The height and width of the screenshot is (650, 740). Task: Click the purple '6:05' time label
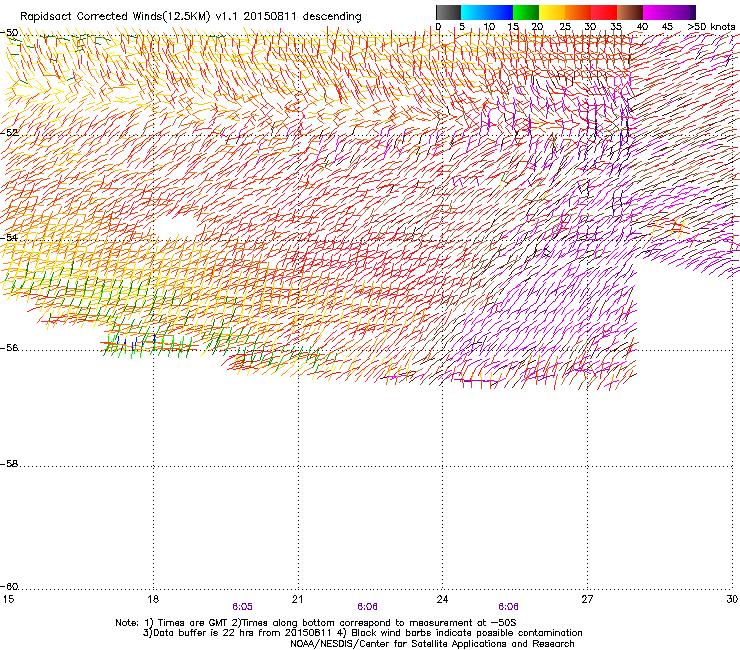[242, 607]
